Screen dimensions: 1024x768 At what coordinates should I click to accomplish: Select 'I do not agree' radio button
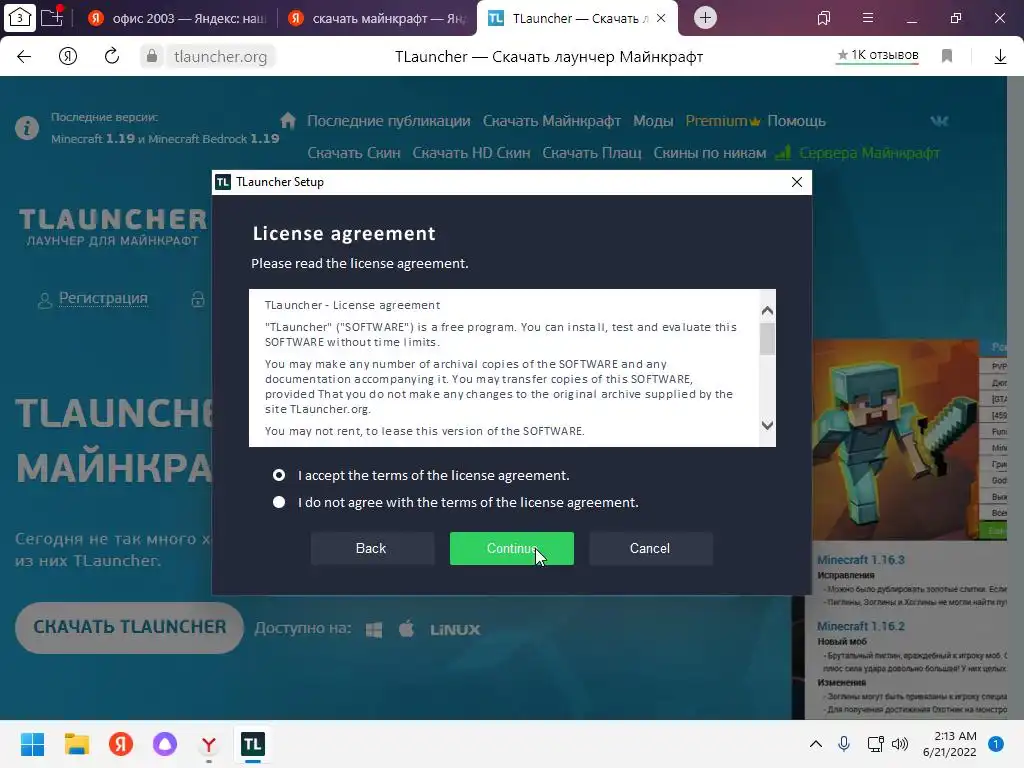pos(279,502)
